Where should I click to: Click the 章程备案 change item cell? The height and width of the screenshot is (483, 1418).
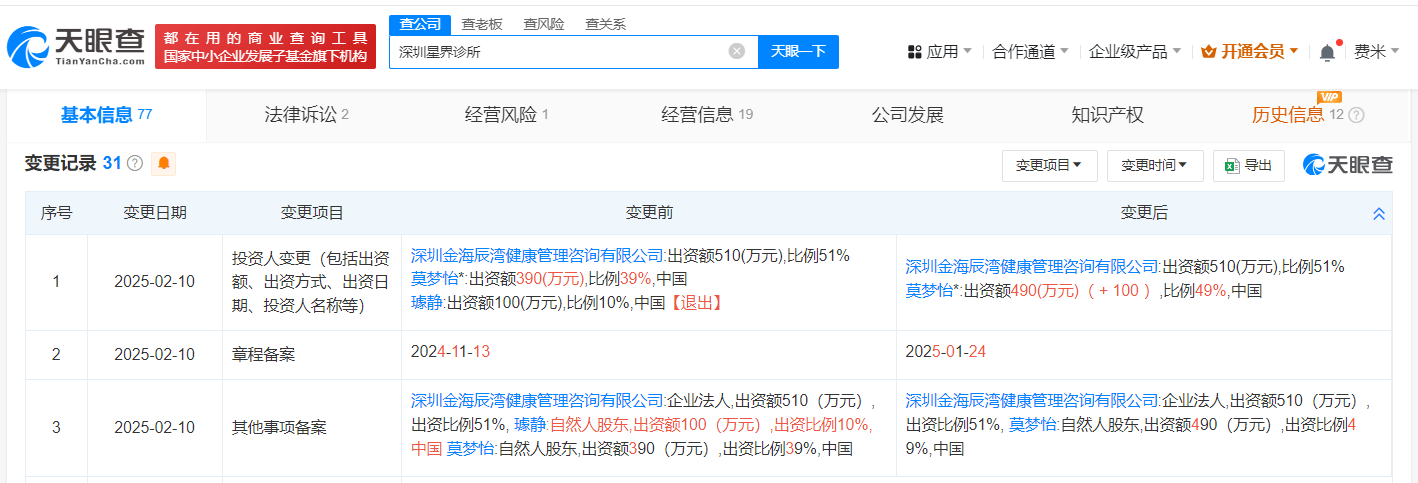[312, 355]
